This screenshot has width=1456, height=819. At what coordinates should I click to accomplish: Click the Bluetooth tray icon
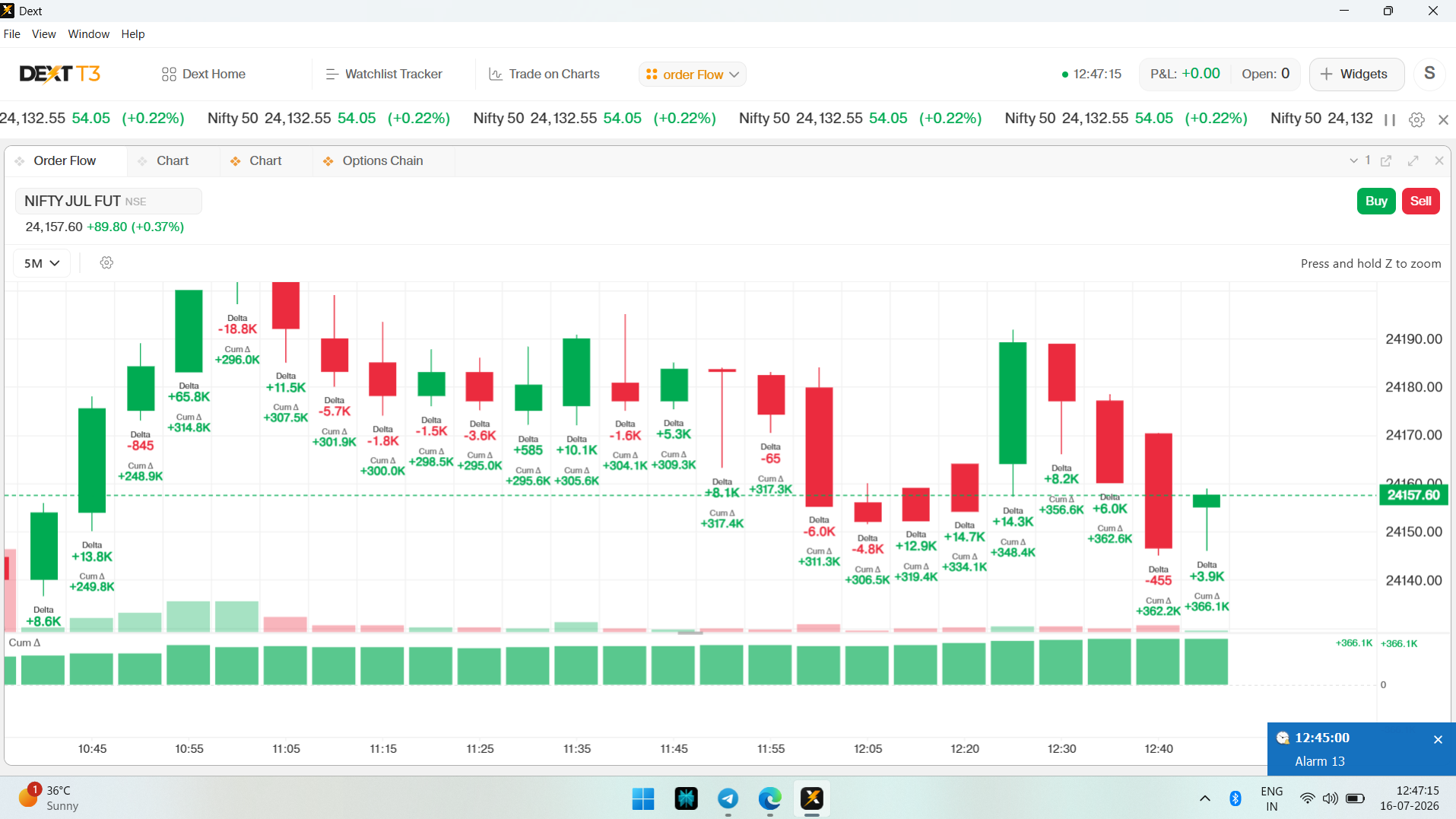[x=1236, y=798]
